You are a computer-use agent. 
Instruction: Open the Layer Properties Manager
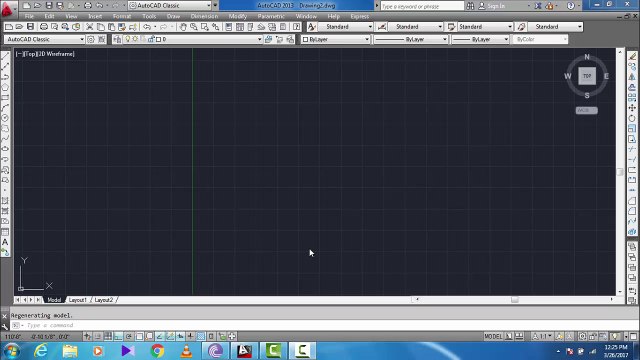click(x=118, y=39)
